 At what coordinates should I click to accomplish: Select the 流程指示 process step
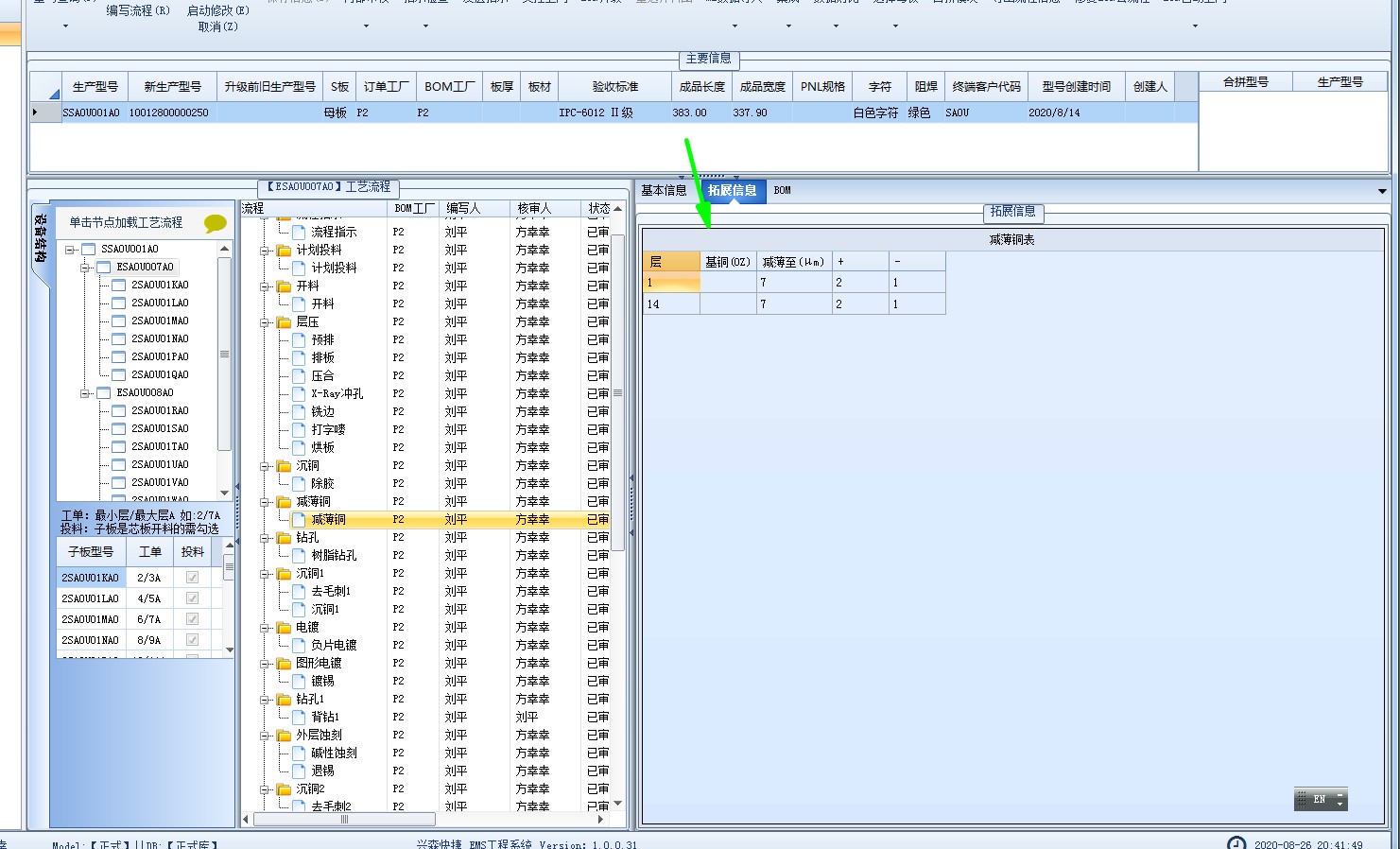334,233
